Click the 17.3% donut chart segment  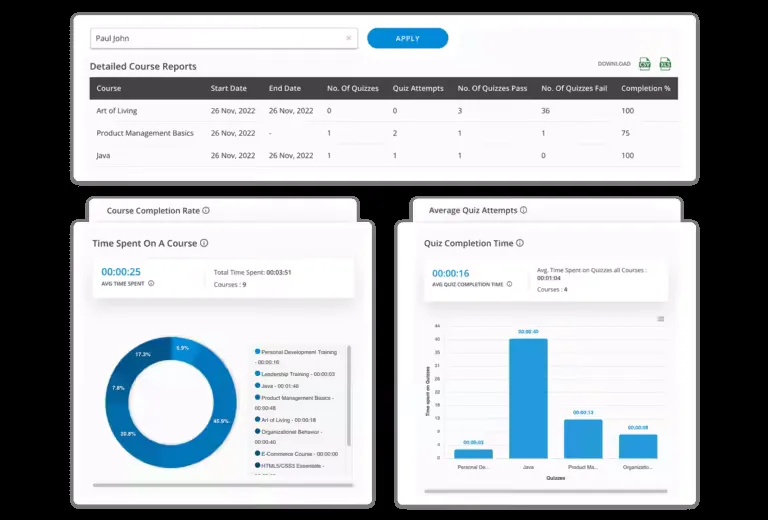click(142, 354)
